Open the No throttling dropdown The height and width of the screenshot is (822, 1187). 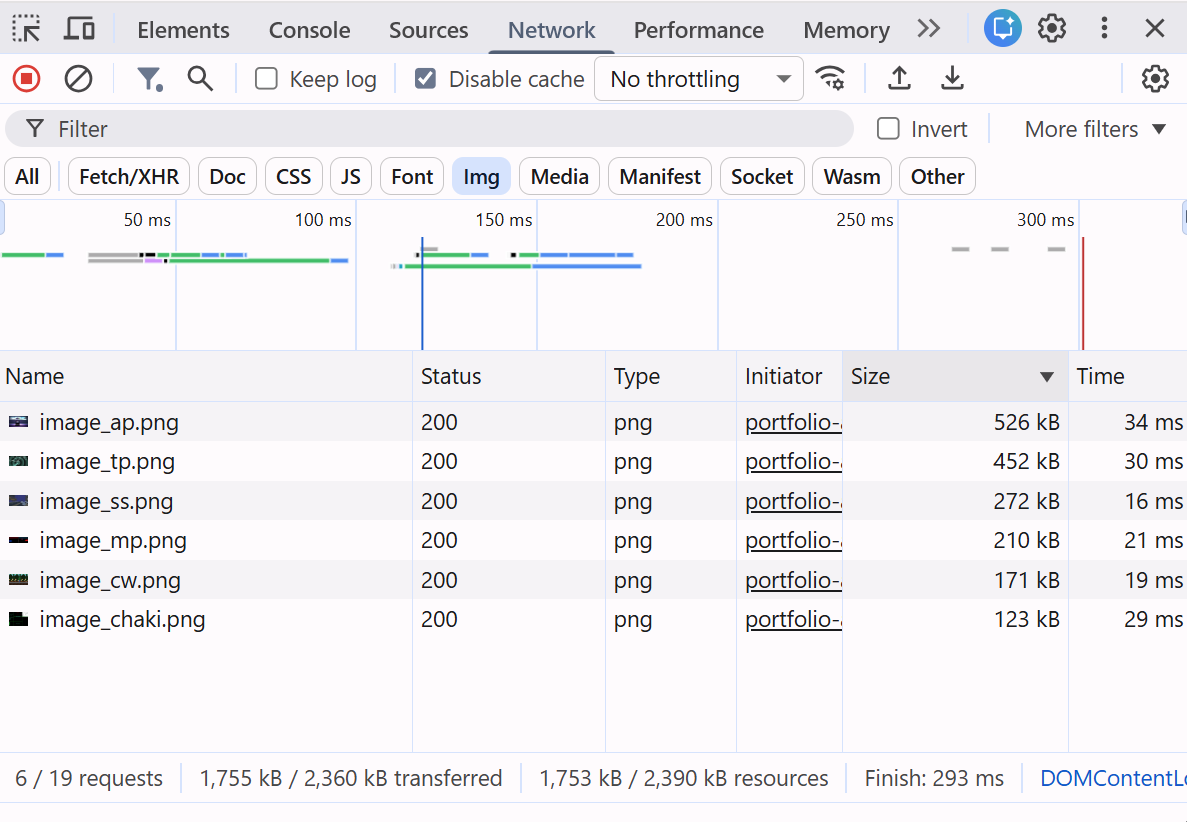tap(699, 79)
